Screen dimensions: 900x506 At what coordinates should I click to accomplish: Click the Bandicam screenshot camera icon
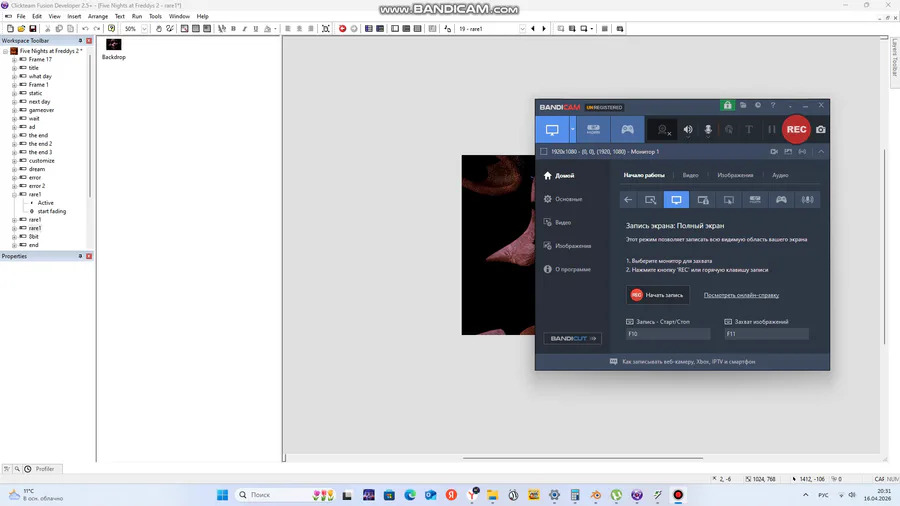(x=821, y=130)
